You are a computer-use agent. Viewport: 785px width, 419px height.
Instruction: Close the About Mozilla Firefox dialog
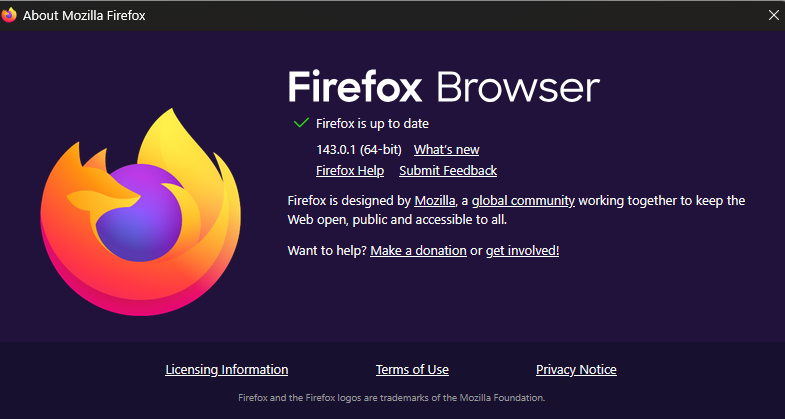pyautogui.click(x=772, y=14)
